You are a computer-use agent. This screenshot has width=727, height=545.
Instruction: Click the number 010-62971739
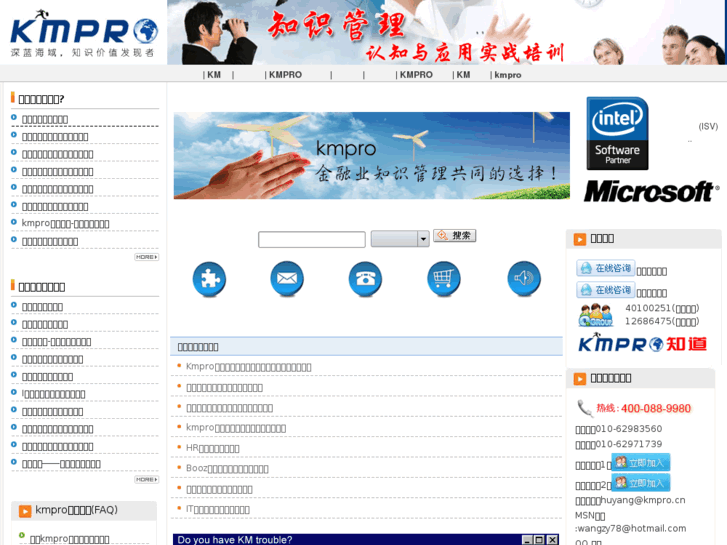(x=629, y=444)
